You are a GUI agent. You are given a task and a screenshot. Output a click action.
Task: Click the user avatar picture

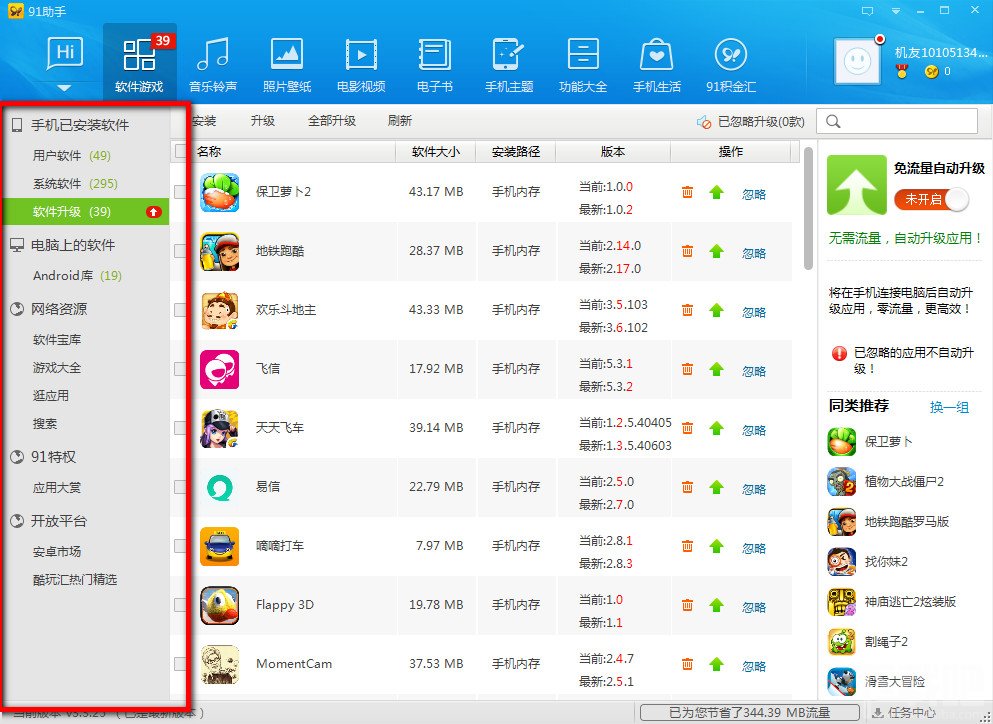coord(857,61)
